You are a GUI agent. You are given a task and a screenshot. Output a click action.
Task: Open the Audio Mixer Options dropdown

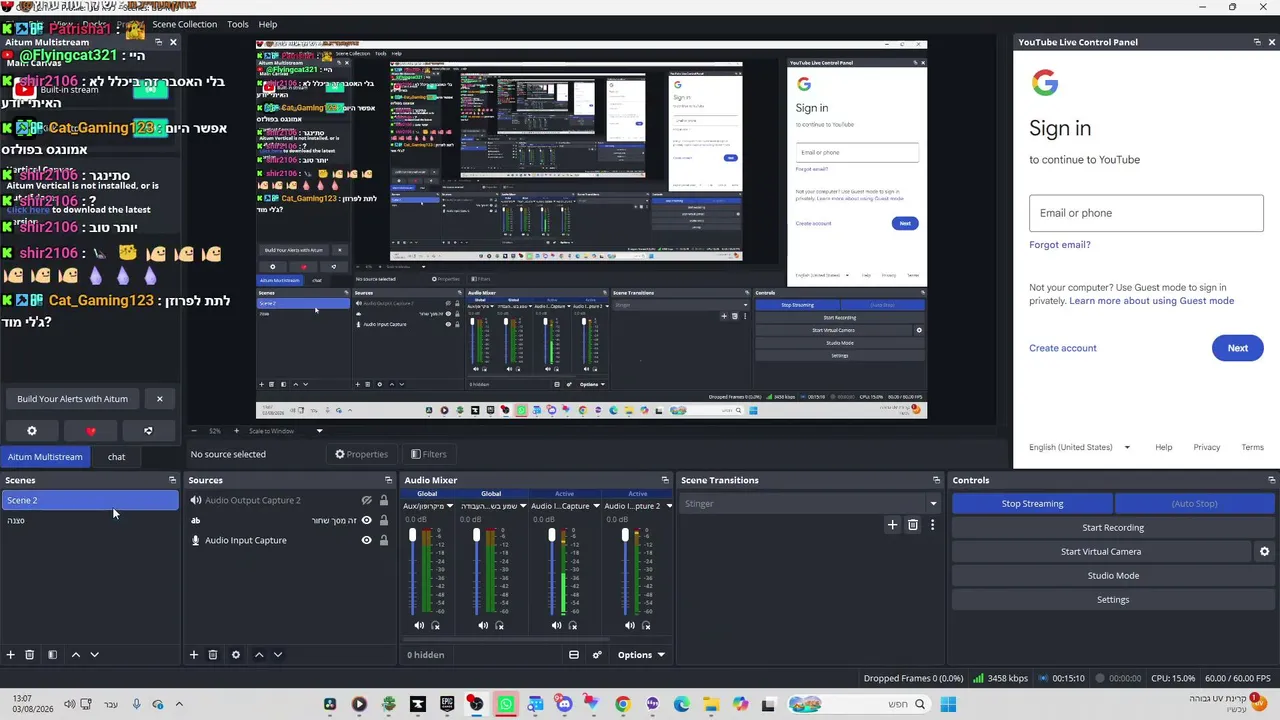(641, 655)
